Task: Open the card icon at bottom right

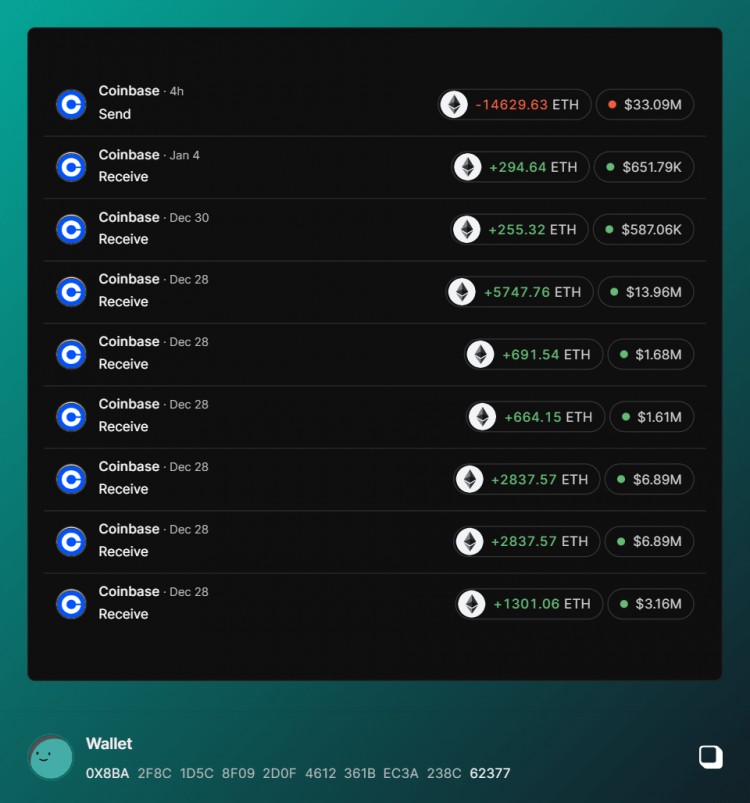Action: coord(709,758)
